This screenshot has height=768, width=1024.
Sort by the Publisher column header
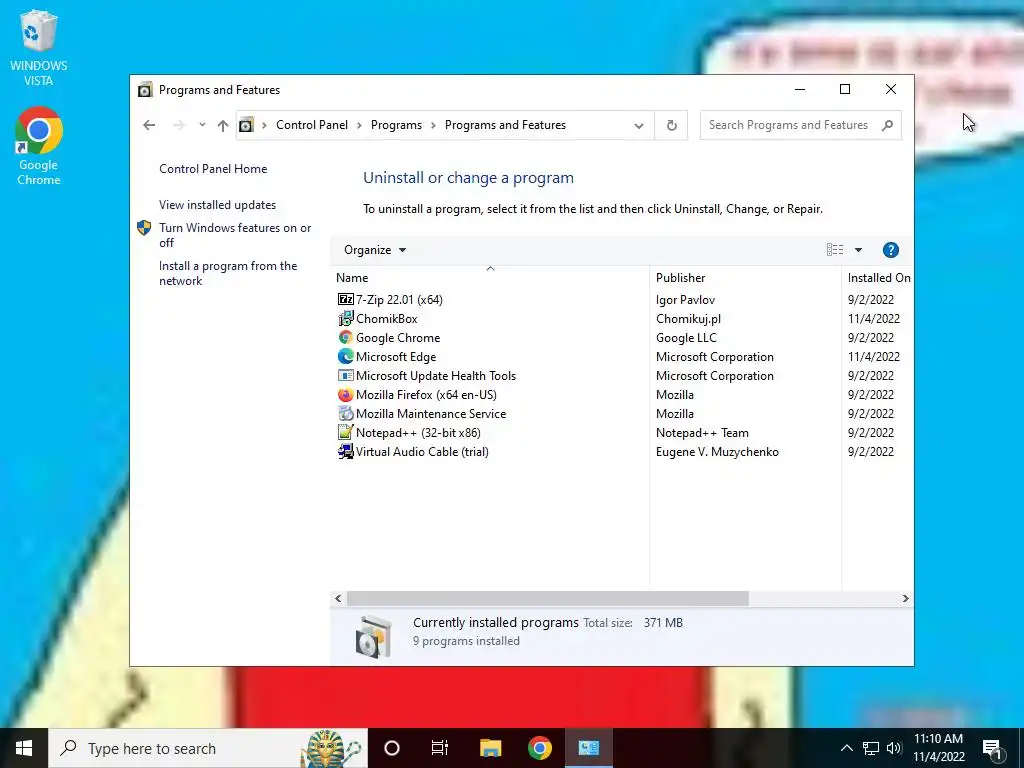coord(745,278)
